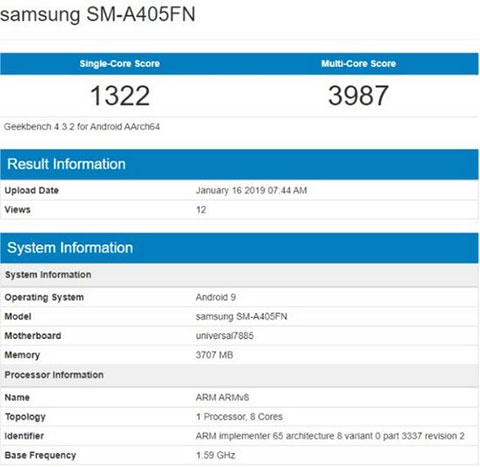The height and width of the screenshot is (467, 480).
Task: Select the Processor Information subheader
Action: [x=239, y=375]
